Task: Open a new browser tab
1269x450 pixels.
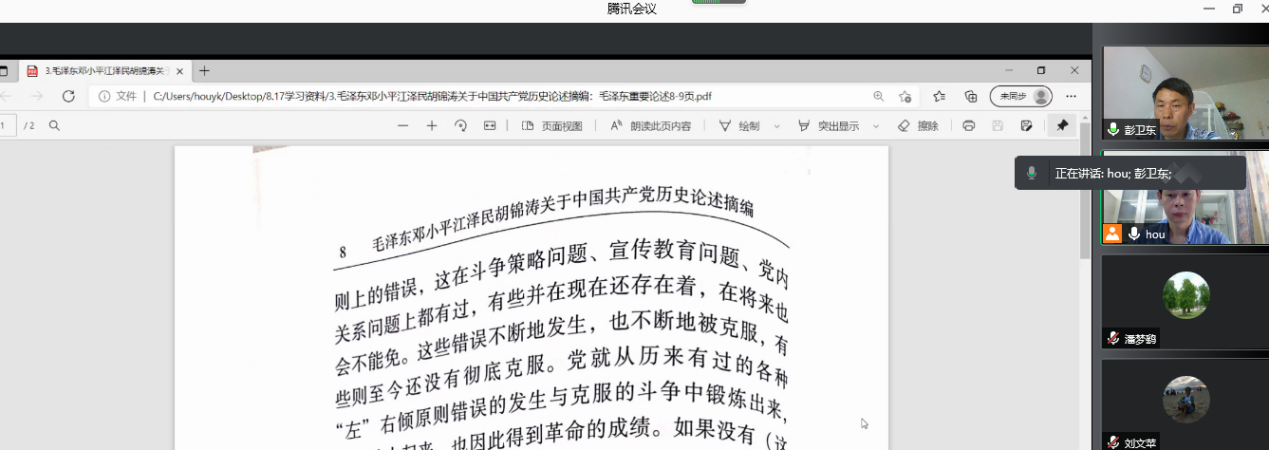Action: tap(204, 71)
